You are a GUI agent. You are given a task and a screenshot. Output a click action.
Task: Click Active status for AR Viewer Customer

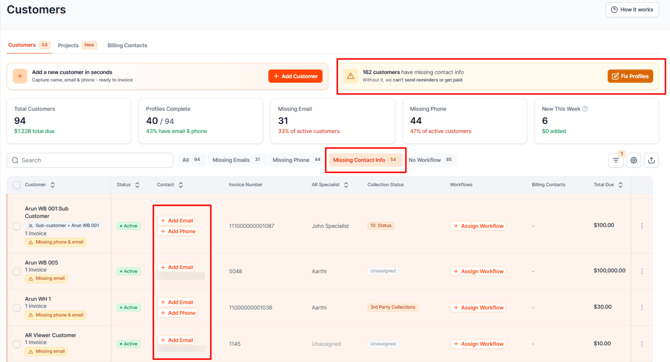[129, 344]
